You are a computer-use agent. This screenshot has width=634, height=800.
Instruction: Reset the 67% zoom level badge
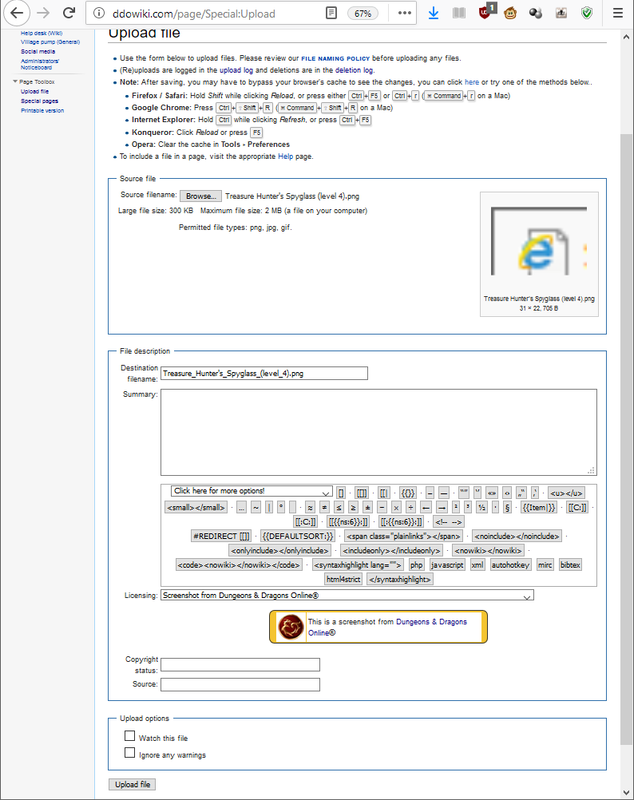(x=363, y=13)
